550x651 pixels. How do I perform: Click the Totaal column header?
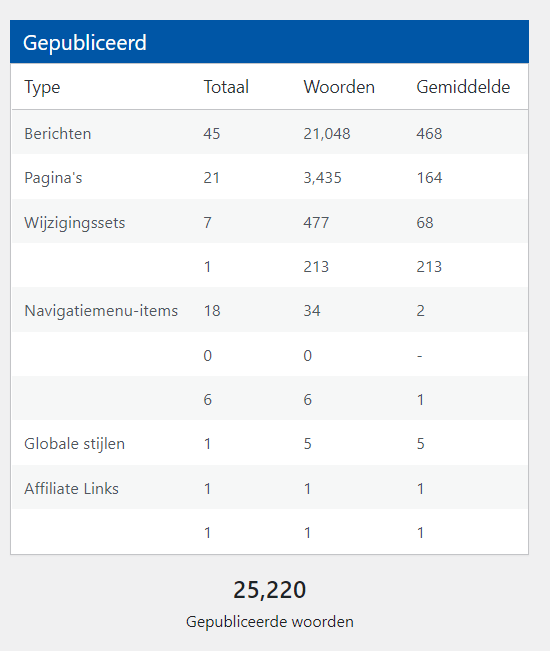(226, 87)
